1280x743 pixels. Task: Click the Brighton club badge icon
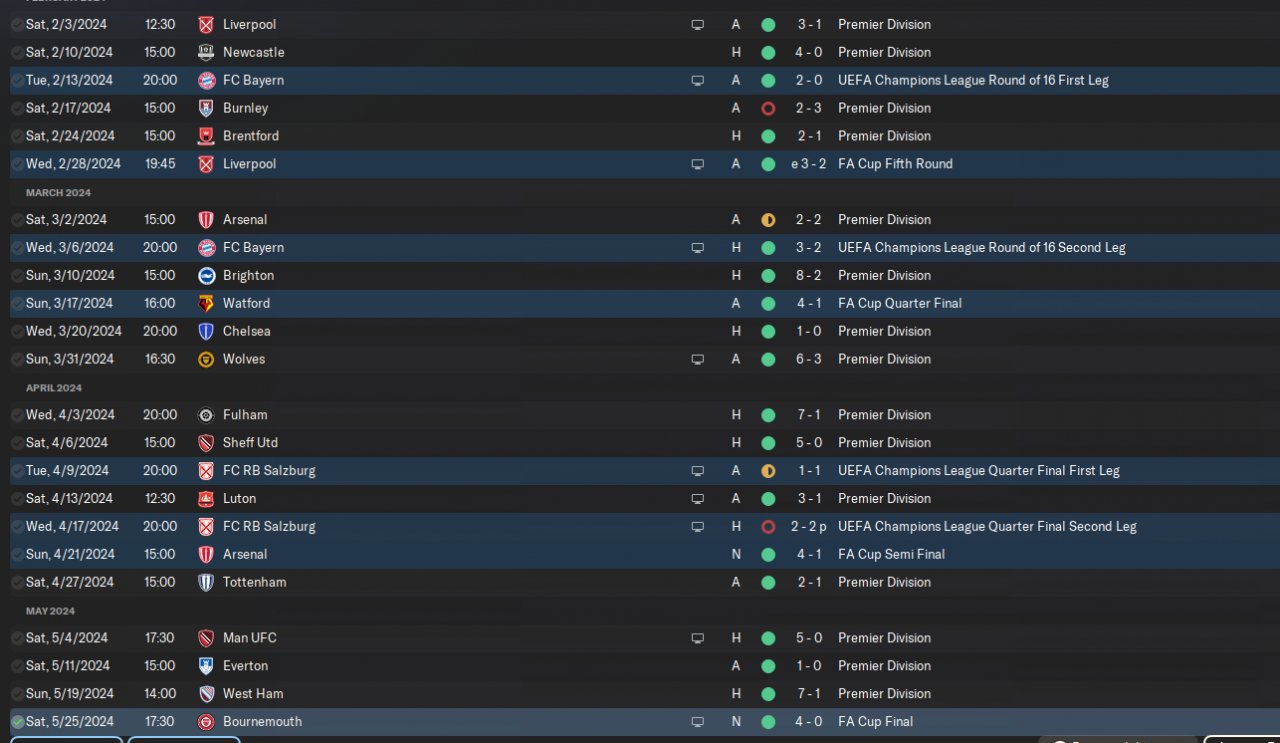(x=206, y=275)
